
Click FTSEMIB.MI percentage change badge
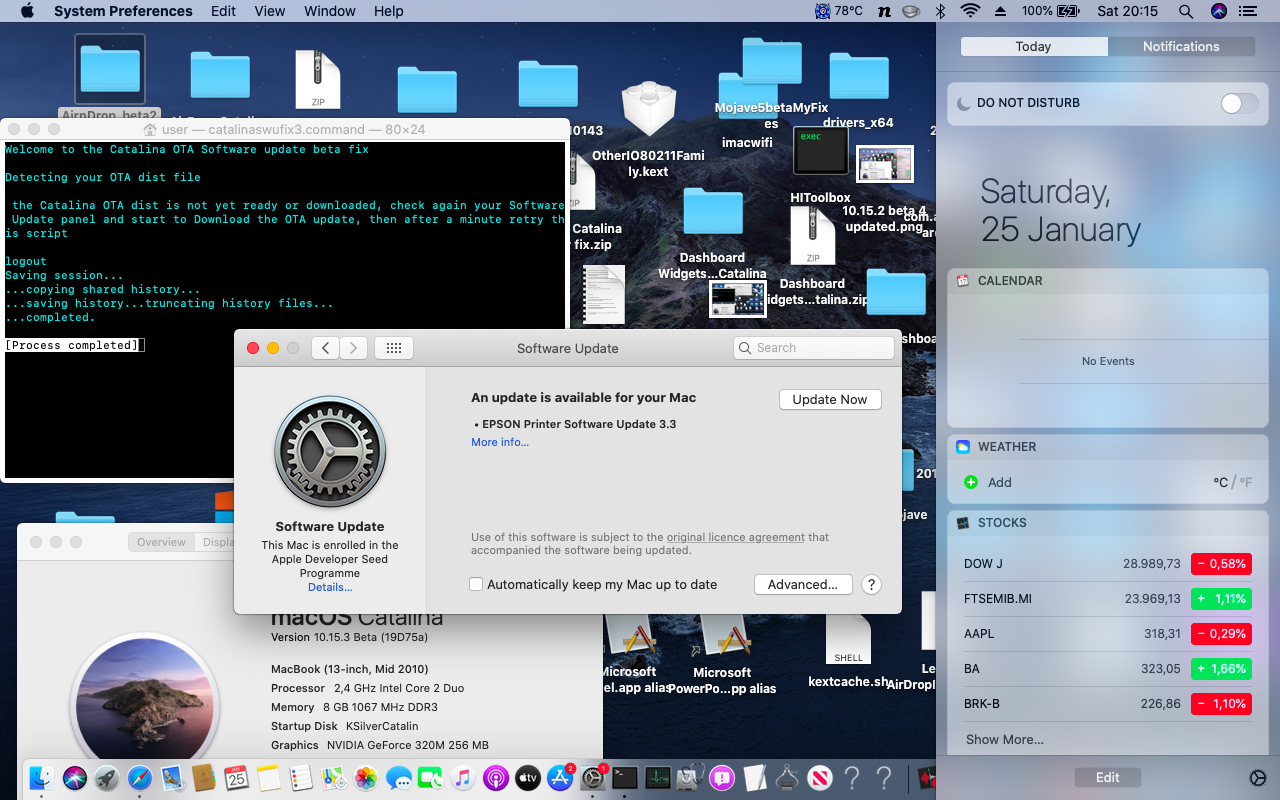coord(1221,599)
